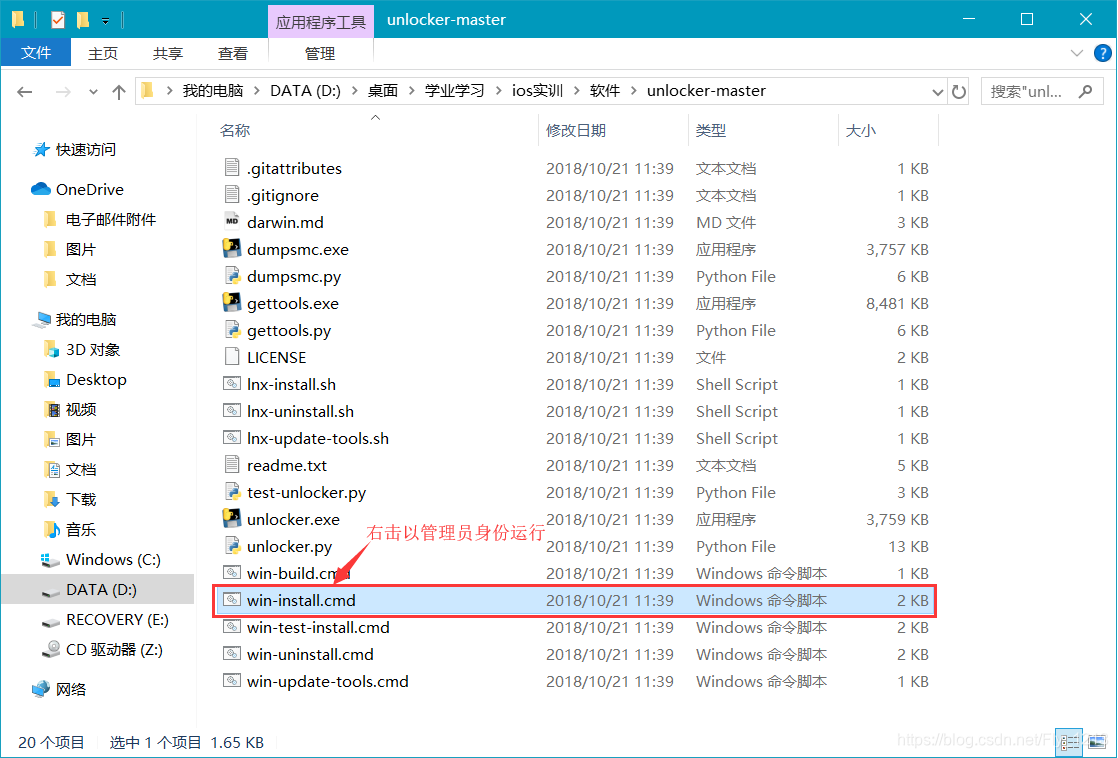Screen dimensions: 1118x758
Task: Click the New Folder quick access icon
Action: [83, 20]
